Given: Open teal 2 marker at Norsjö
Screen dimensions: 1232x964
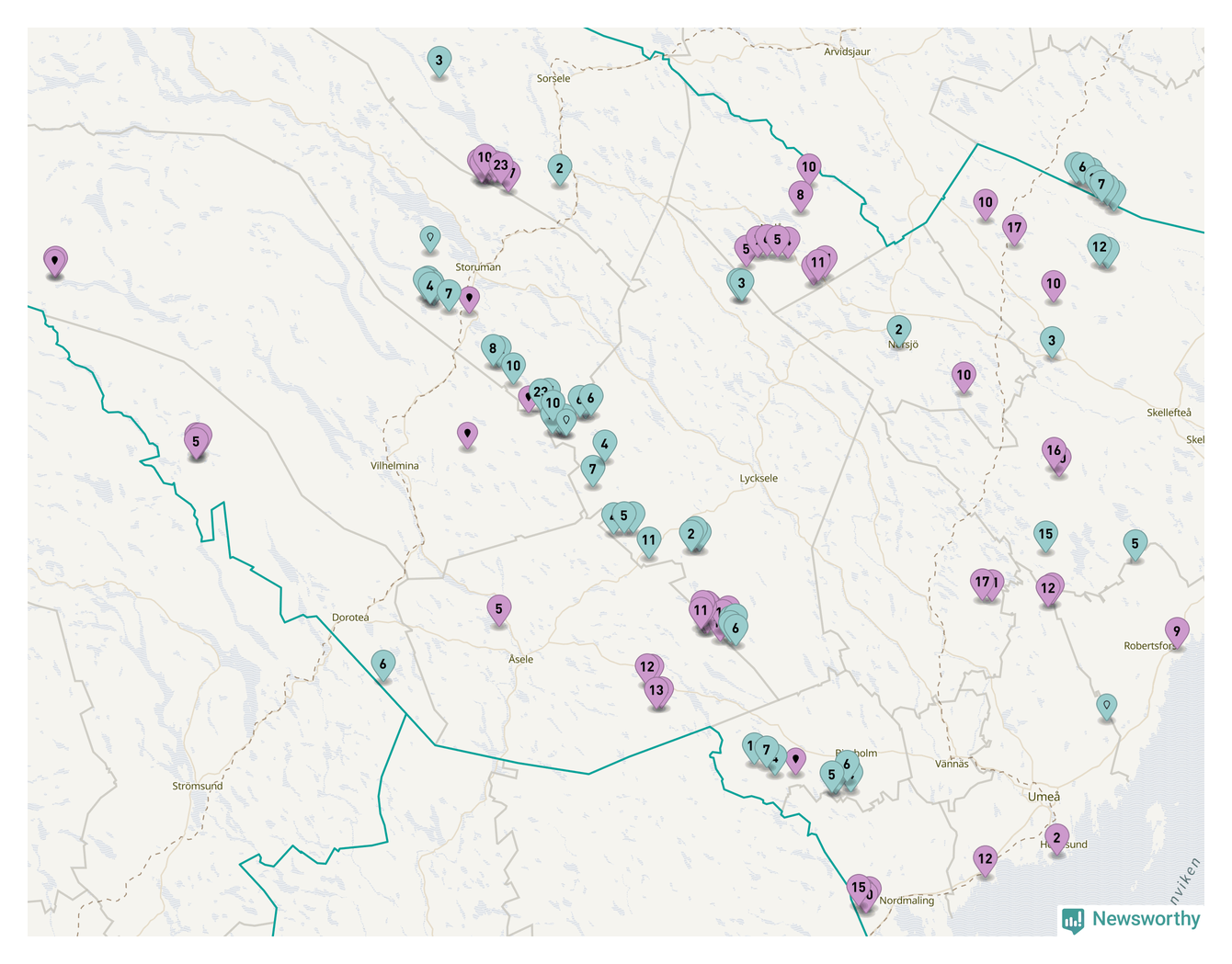Looking at the screenshot, I should pos(899,331).
